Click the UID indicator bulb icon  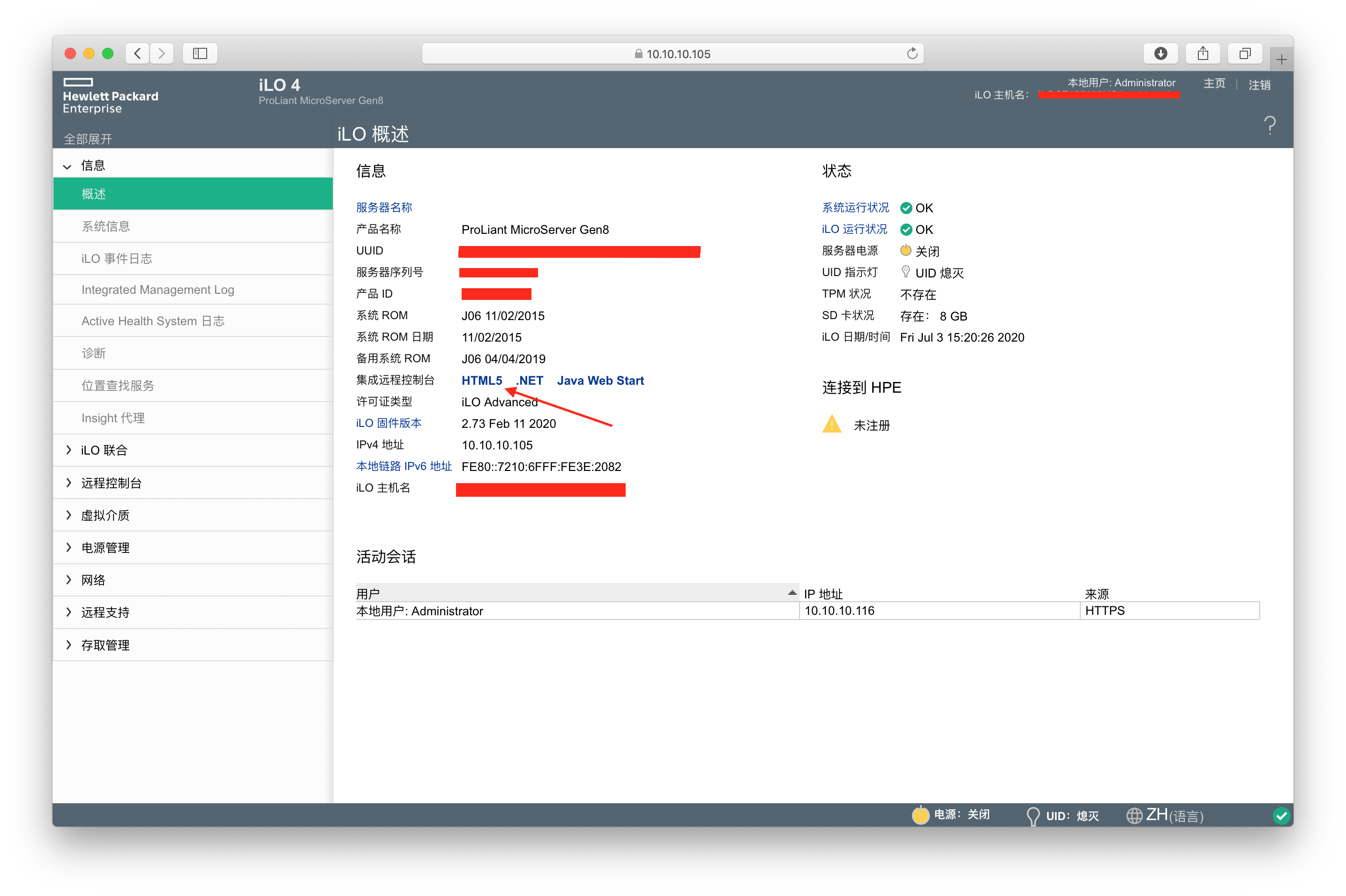pyautogui.click(x=905, y=271)
